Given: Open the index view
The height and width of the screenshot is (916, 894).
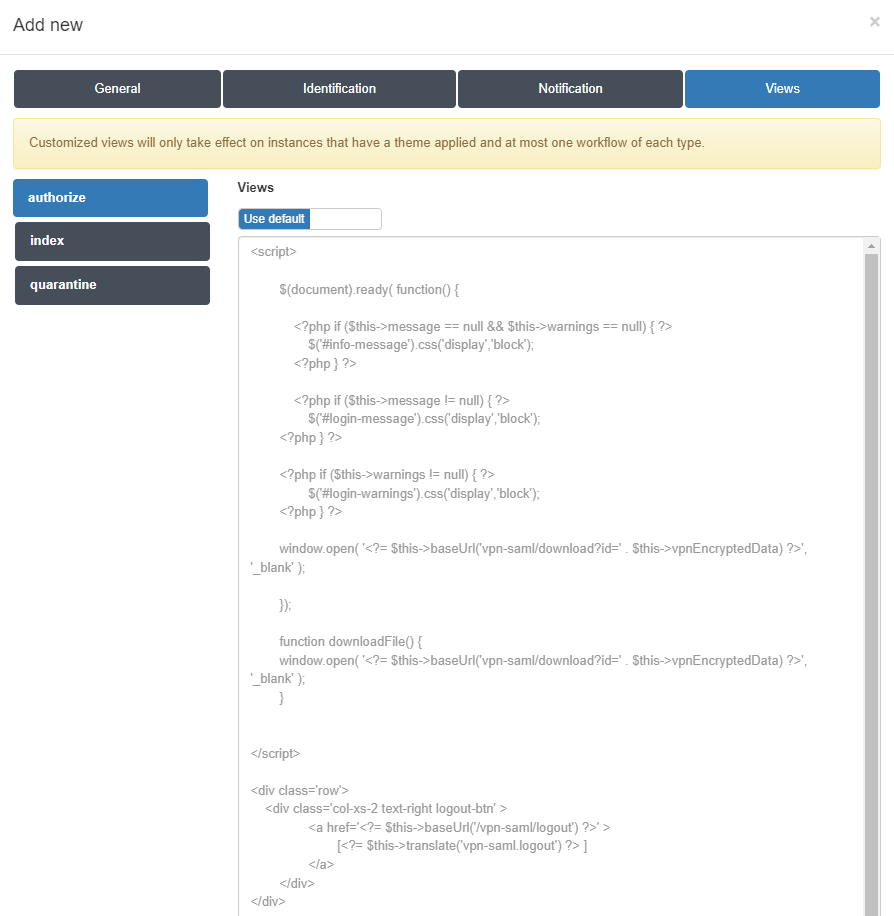Looking at the screenshot, I should [112, 241].
